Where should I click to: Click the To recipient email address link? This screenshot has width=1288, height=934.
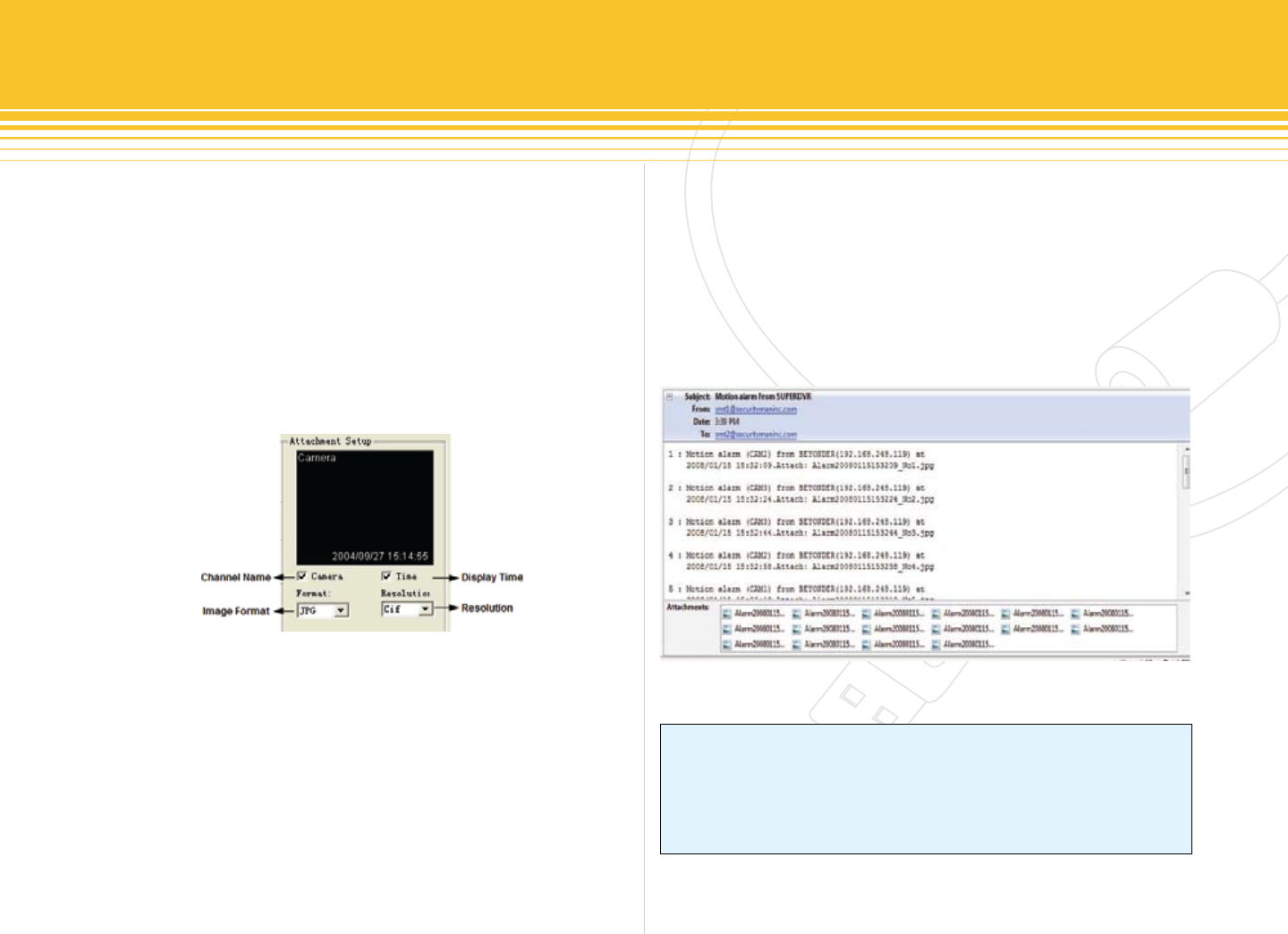click(756, 435)
